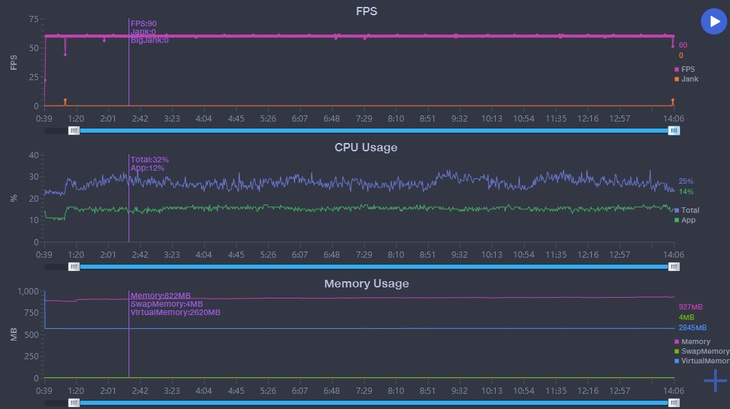Image resolution: width=730 pixels, height=409 pixels.
Task: Click CPU Usage left range handle
Action: (x=74, y=266)
